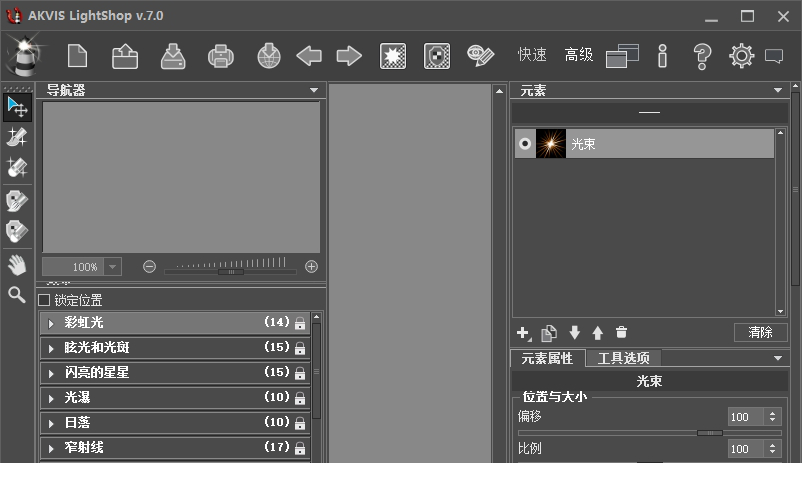802x481 pixels.
Task: Increase 比例 with the stepper arrows
Action: tap(772, 445)
